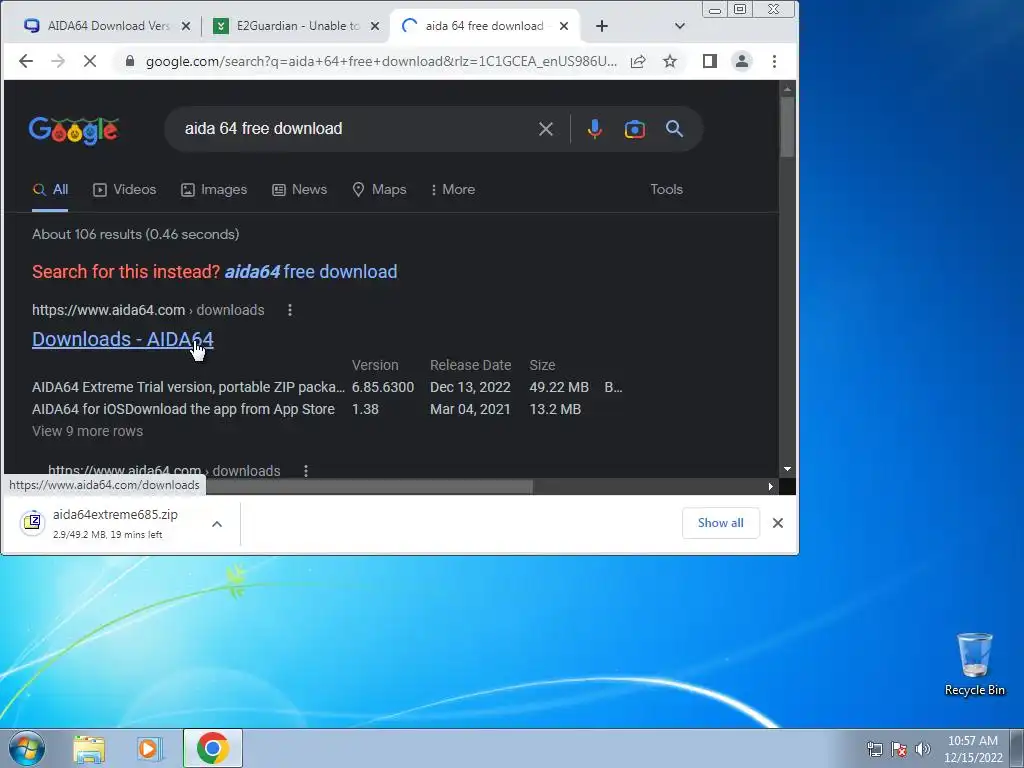Open a new tab

click(x=601, y=26)
